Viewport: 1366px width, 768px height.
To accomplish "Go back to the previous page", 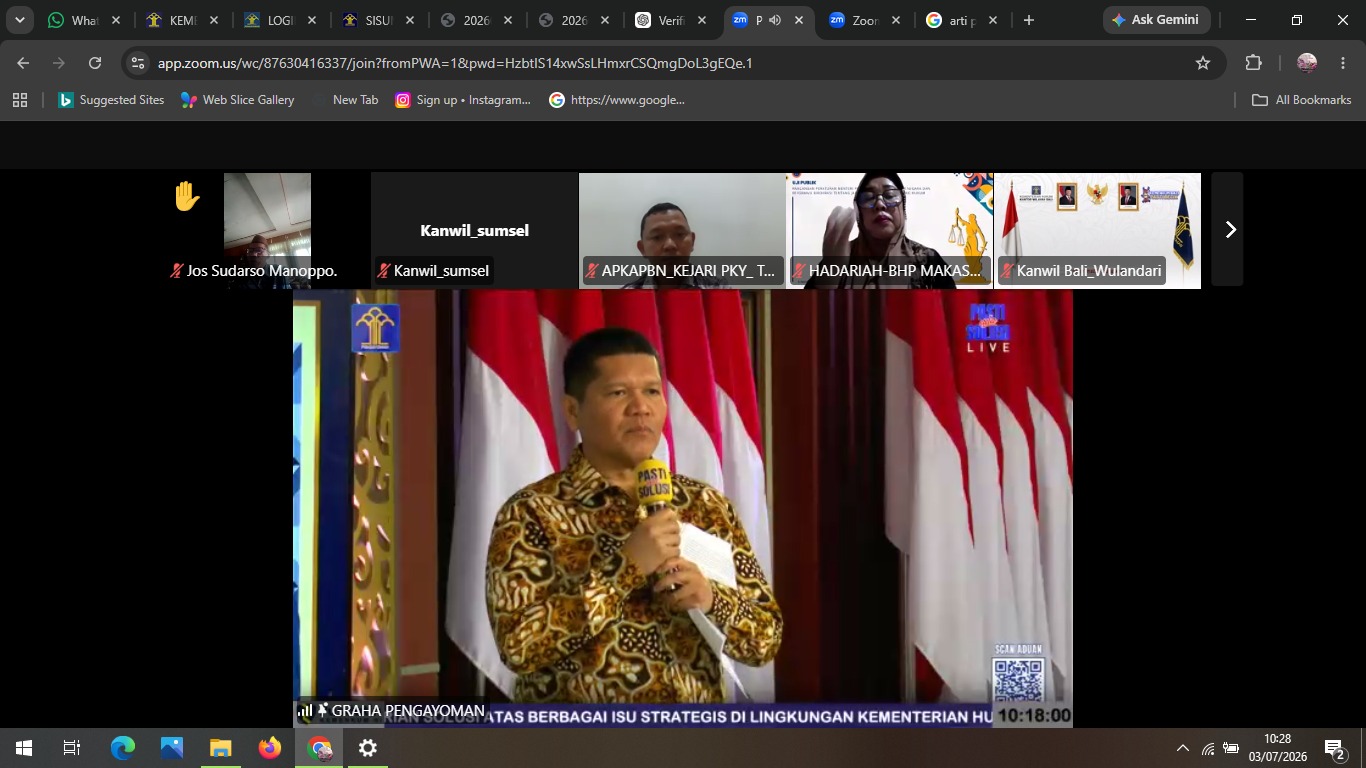I will pos(23,63).
